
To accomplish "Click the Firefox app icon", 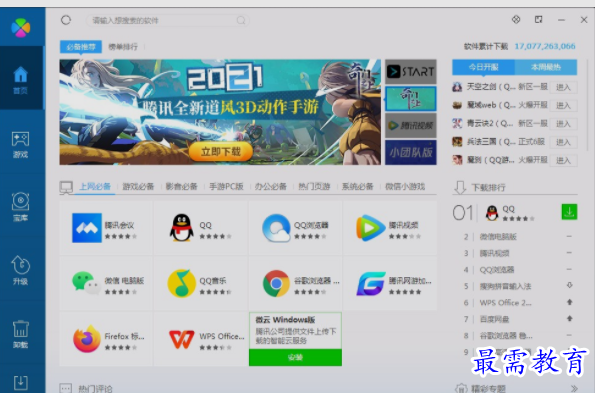I will 87,338.
